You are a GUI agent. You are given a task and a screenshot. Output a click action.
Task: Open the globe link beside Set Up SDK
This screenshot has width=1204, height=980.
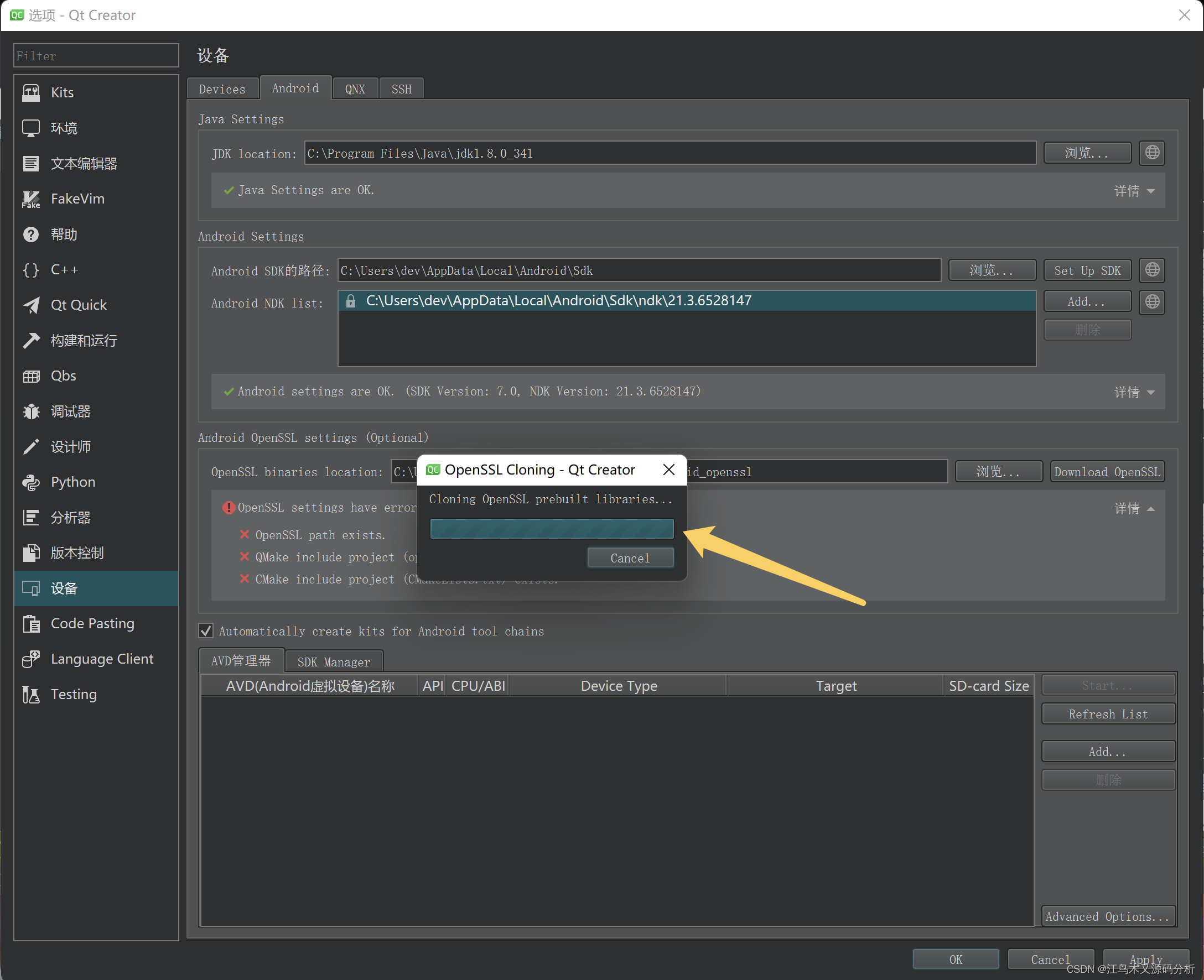[x=1151, y=270]
